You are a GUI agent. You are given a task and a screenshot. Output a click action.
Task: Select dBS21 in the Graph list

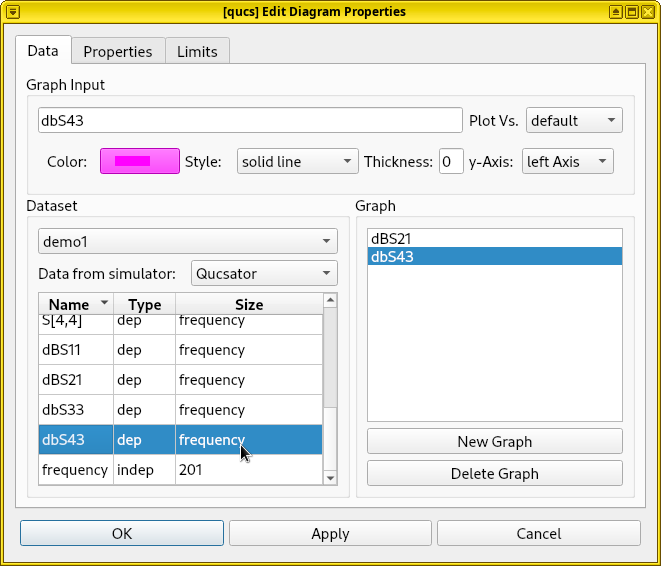pos(494,239)
